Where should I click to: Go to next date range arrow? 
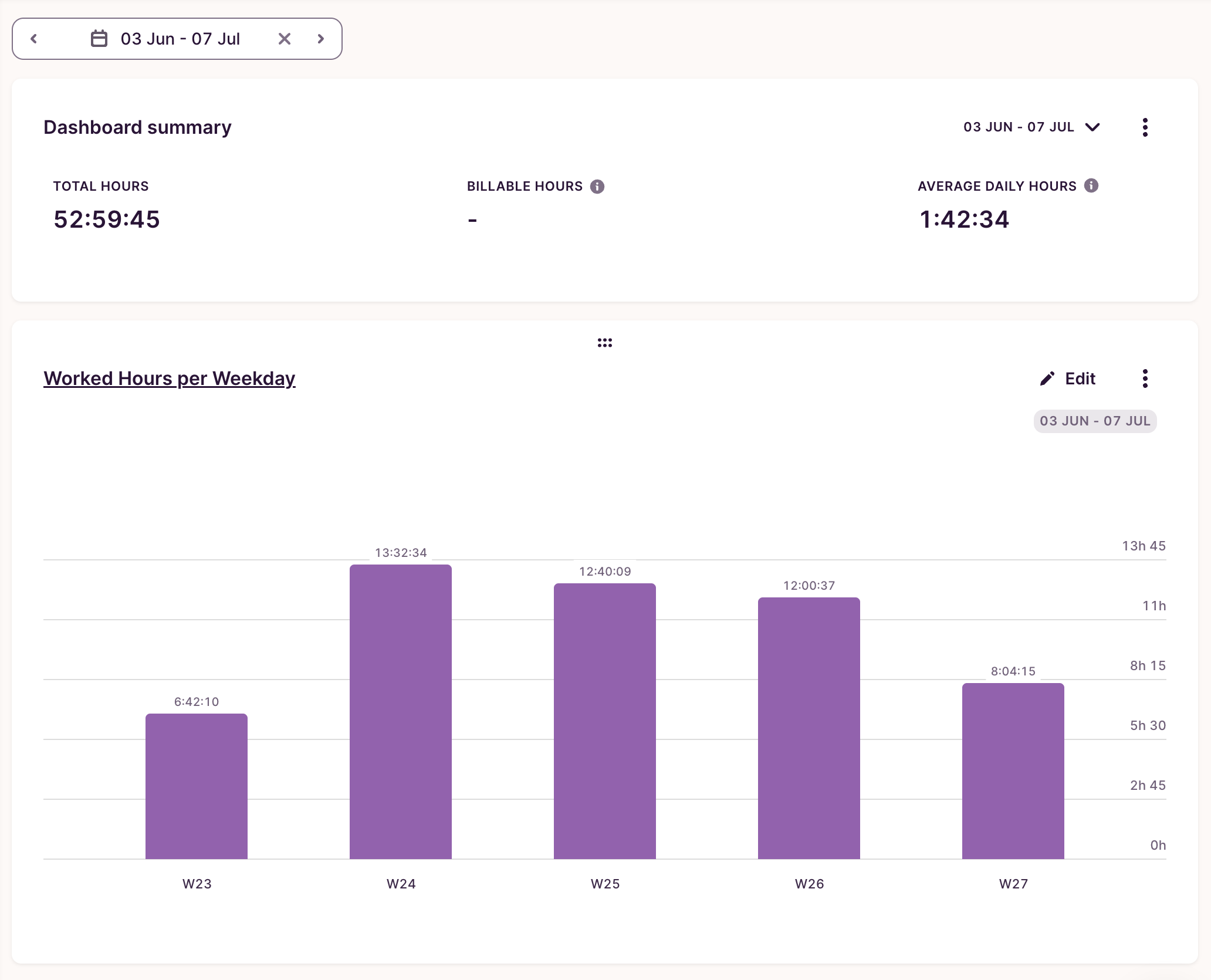(x=320, y=39)
